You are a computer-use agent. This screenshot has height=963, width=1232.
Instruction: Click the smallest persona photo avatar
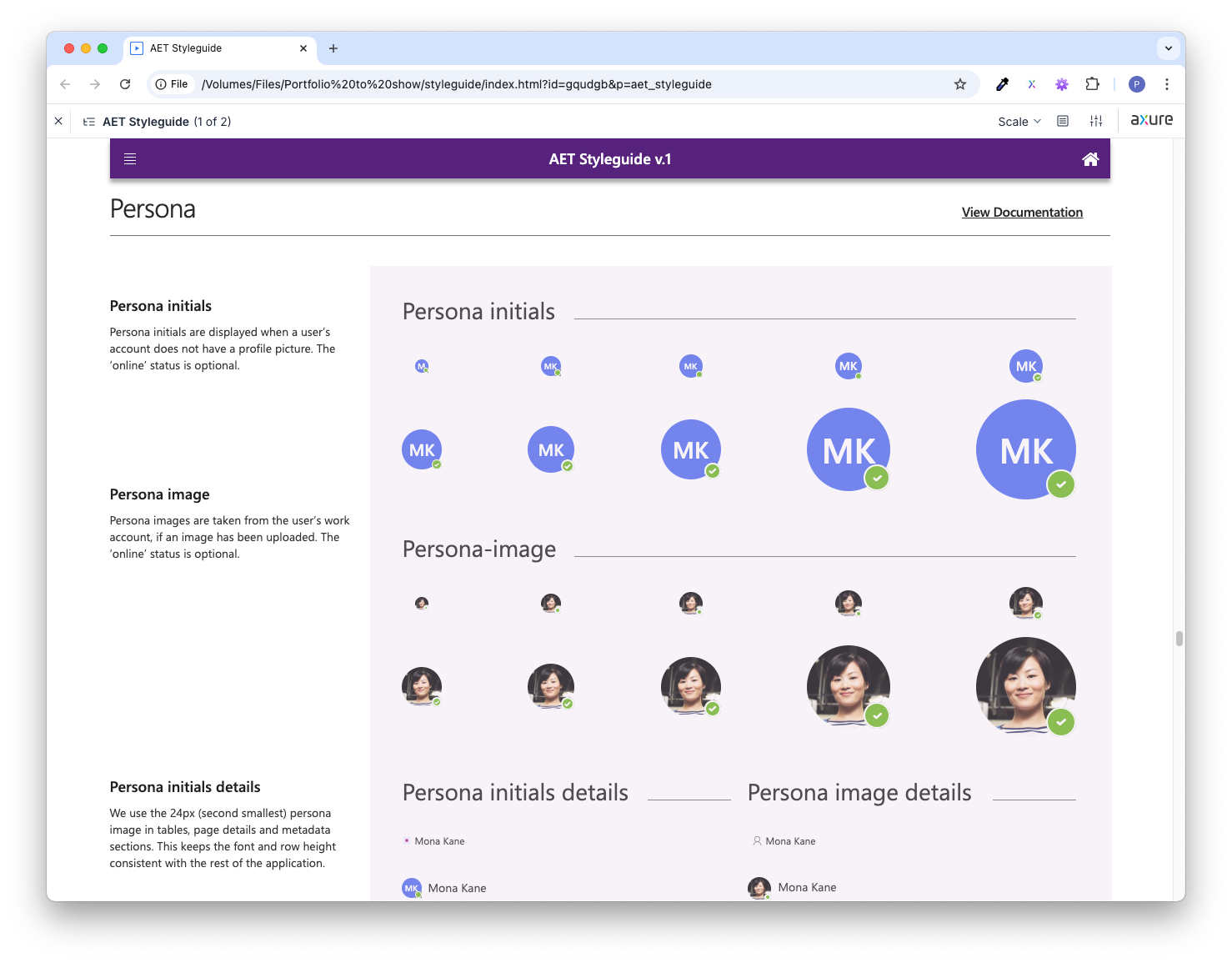tap(422, 603)
